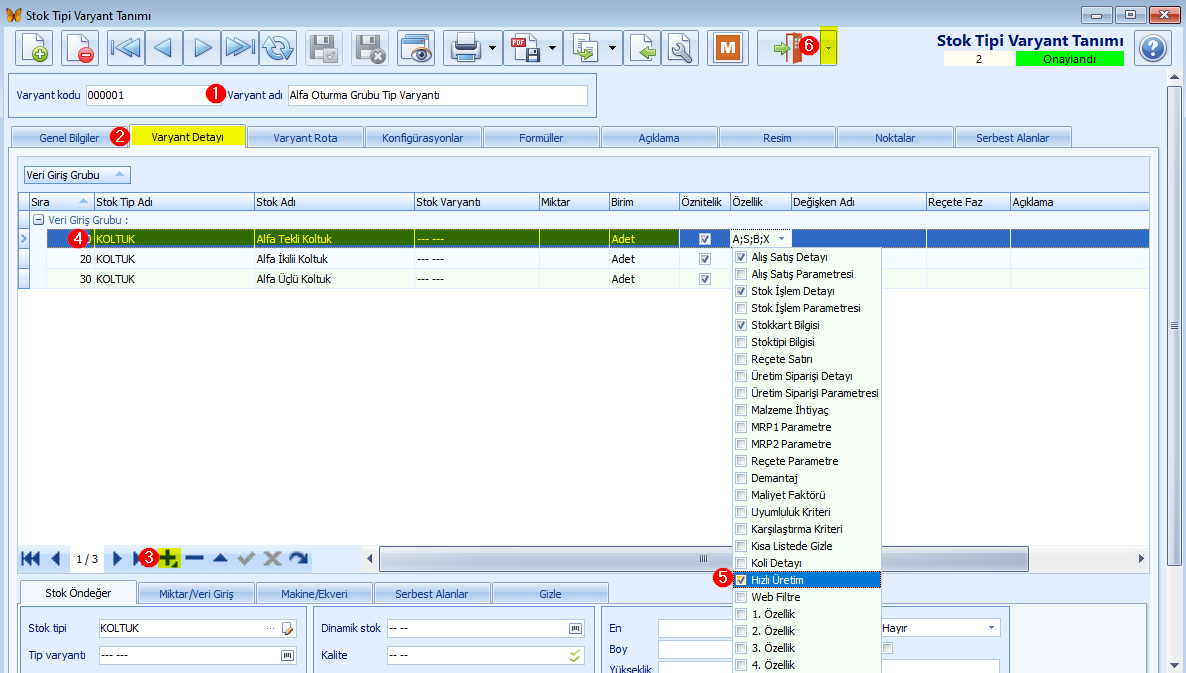Open the Makine/Ekveri tab
Screen dimensions: 1186x673
(315, 594)
